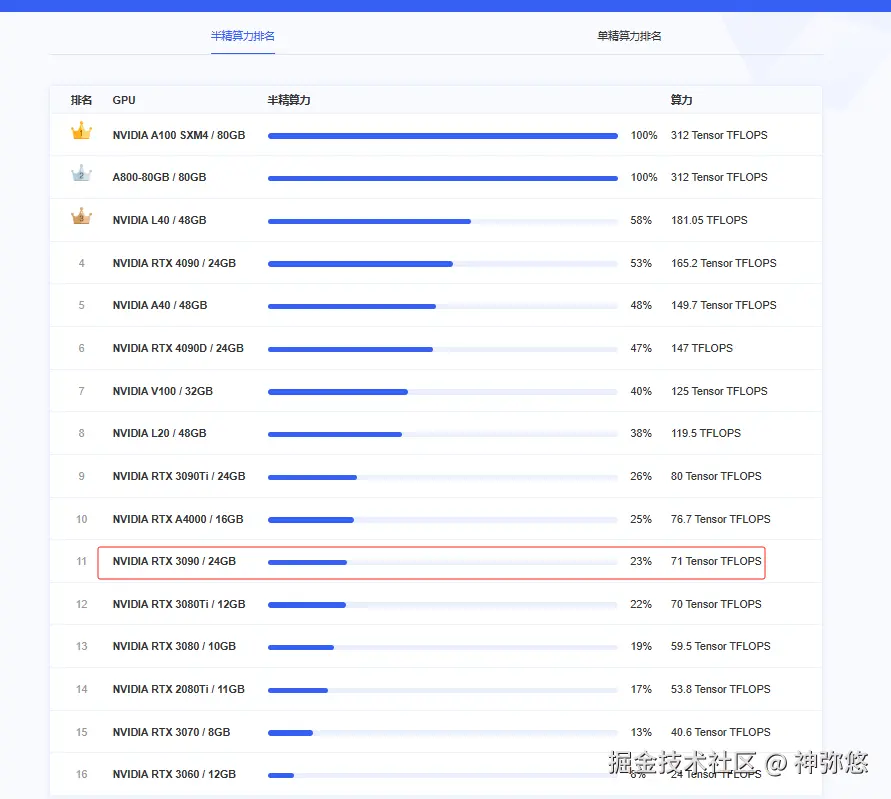
Task: Select NVIDIA L40 / 48GB GPU name
Action: click(x=159, y=220)
